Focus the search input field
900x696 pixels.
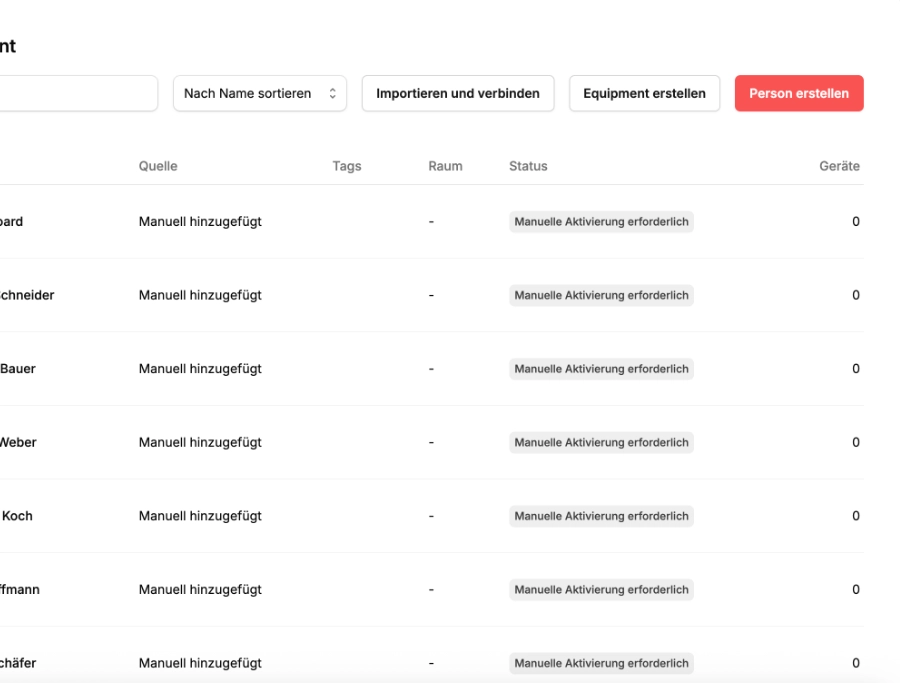(x=78, y=94)
